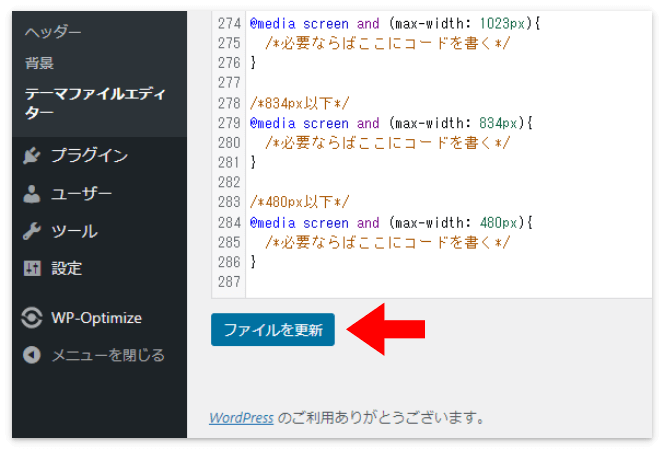Click comment text on line 275

[x=387, y=43]
